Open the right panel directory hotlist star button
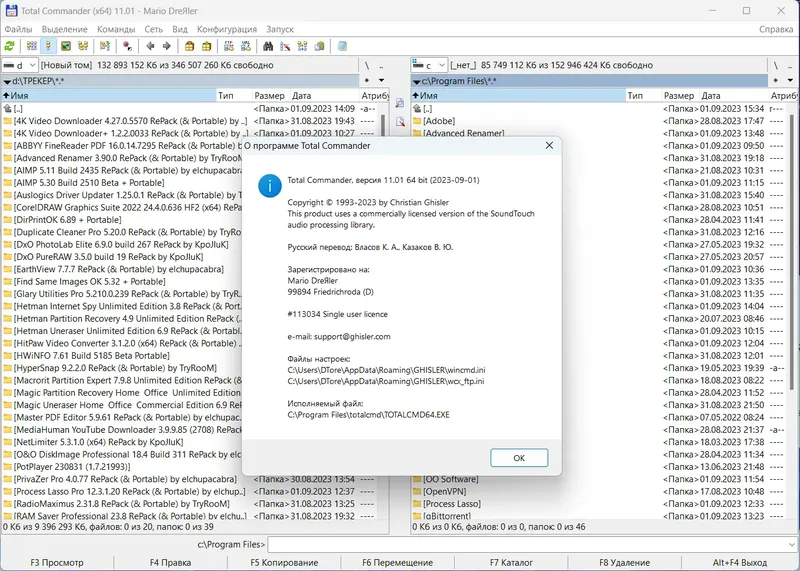 (x=776, y=80)
